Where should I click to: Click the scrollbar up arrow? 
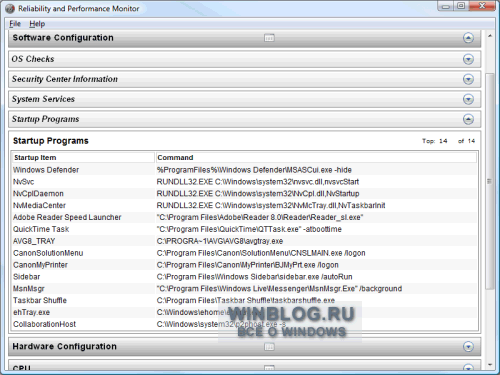tap(489, 36)
